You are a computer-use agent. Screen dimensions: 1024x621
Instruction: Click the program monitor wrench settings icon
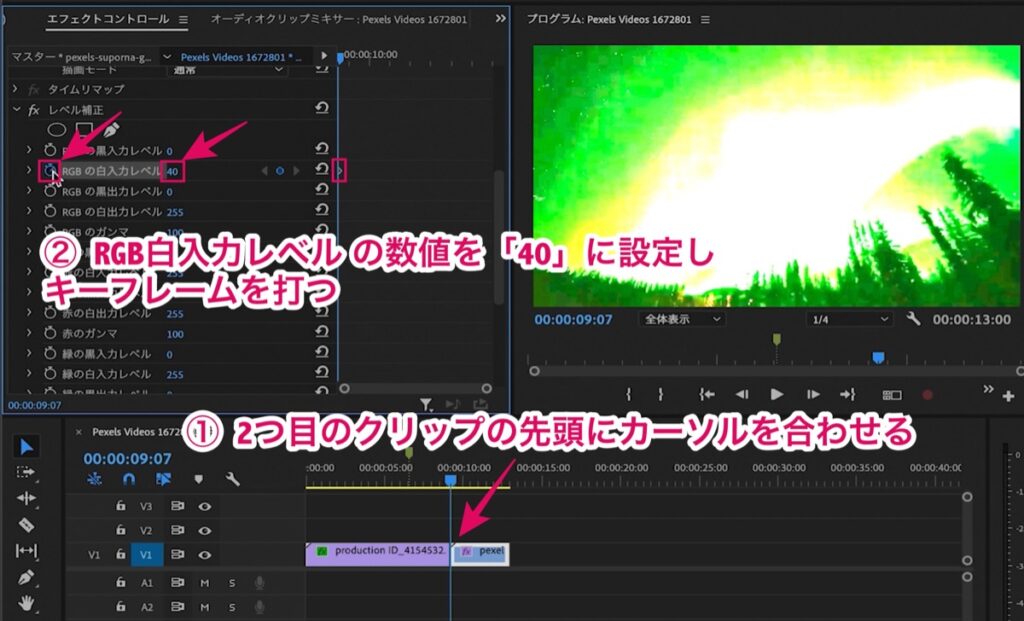tap(913, 319)
